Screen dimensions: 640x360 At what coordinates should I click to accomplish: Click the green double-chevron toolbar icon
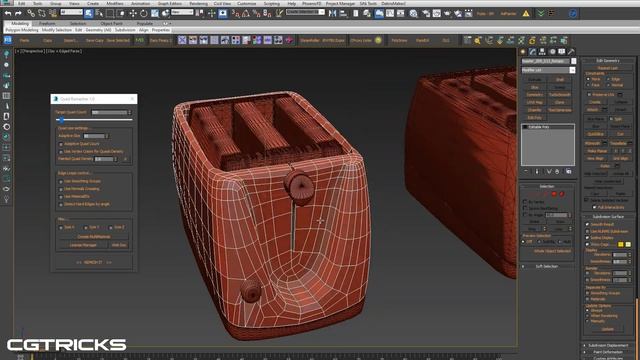(x=541, y=13)
